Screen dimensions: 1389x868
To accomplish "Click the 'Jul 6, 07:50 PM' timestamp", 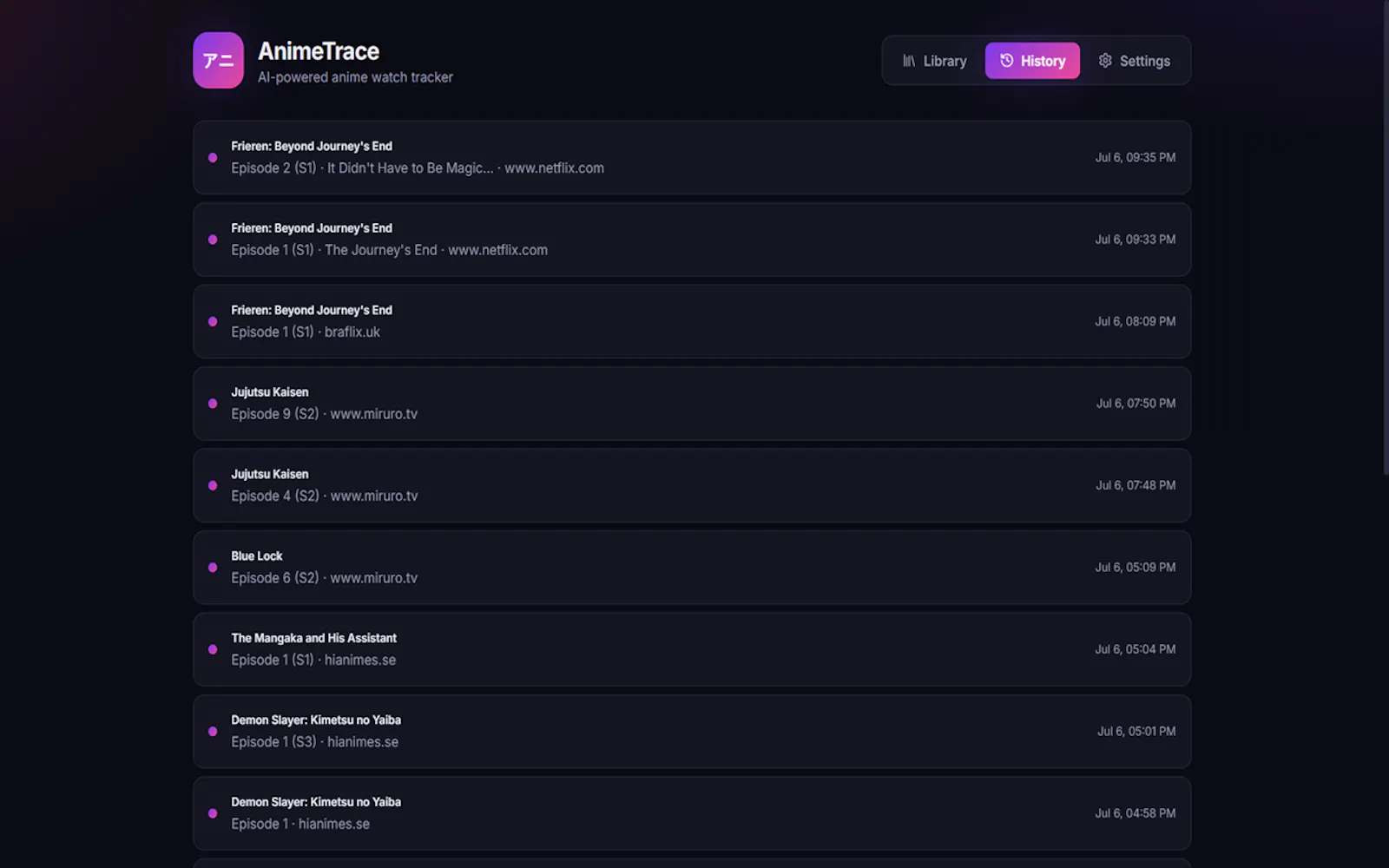I will coord(1136,404).
